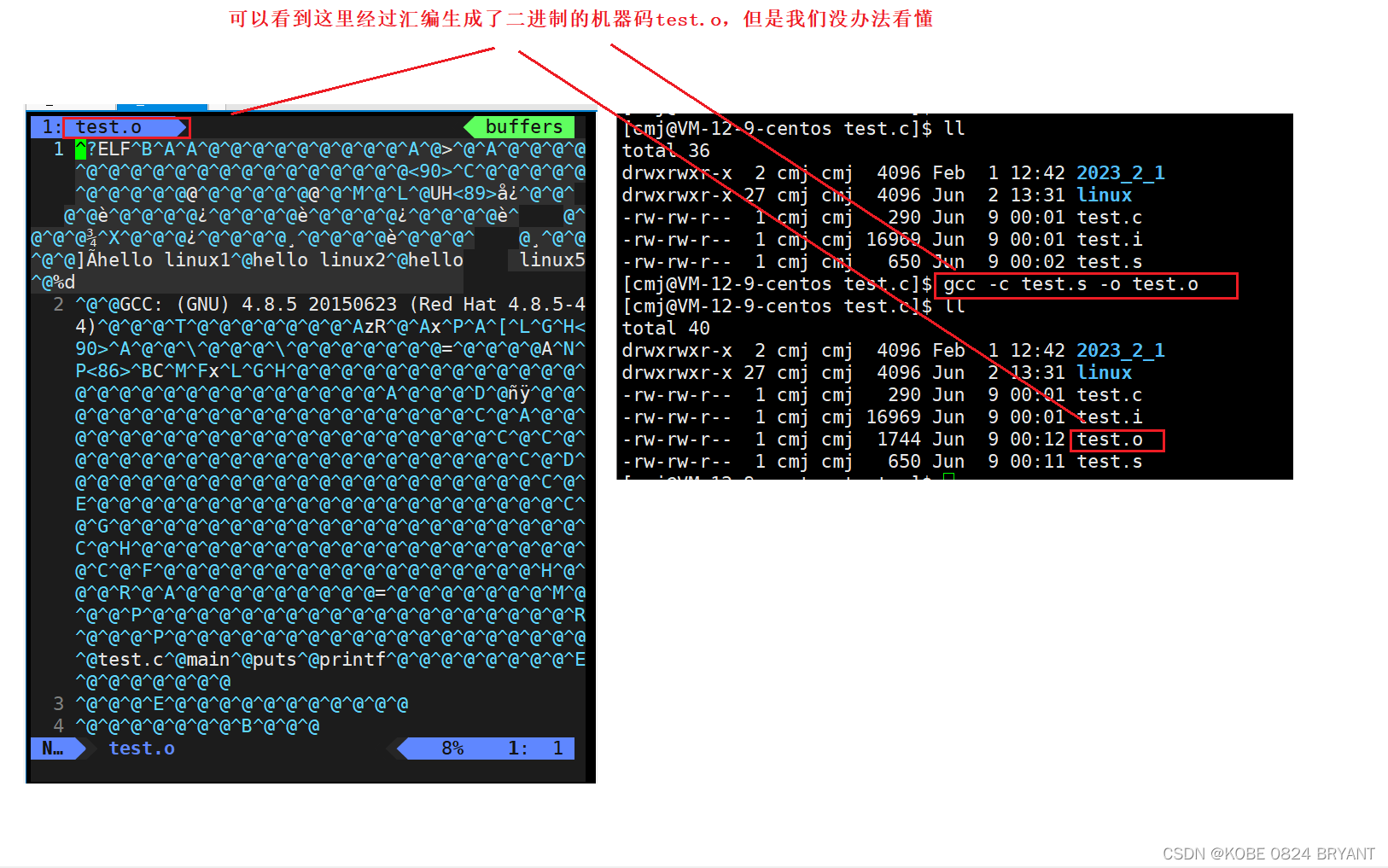Click the first linux directory name in terminal
Image resolution: width=1388 pixels, height=868 pixels.
pos(1104,195)
